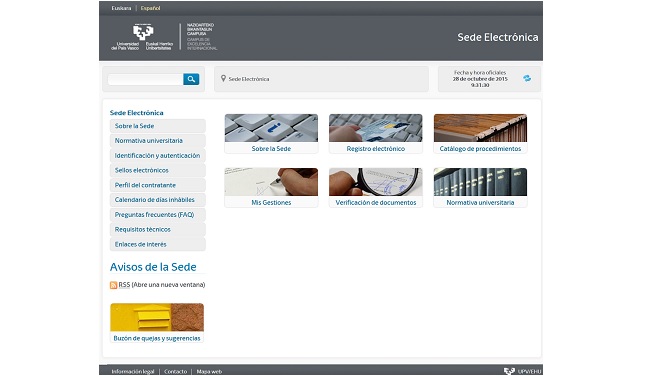
Task: Go to Perfil del contratante
Action: pos(158,185)
